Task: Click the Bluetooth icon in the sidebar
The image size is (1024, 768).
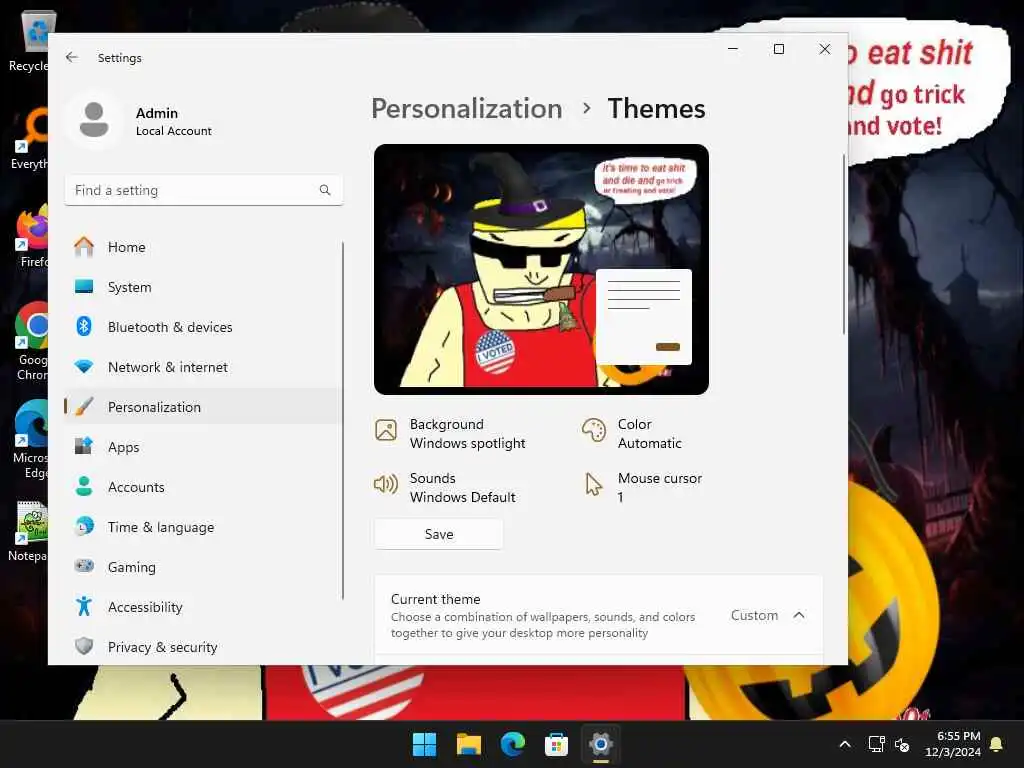Action: coord(84,327)
